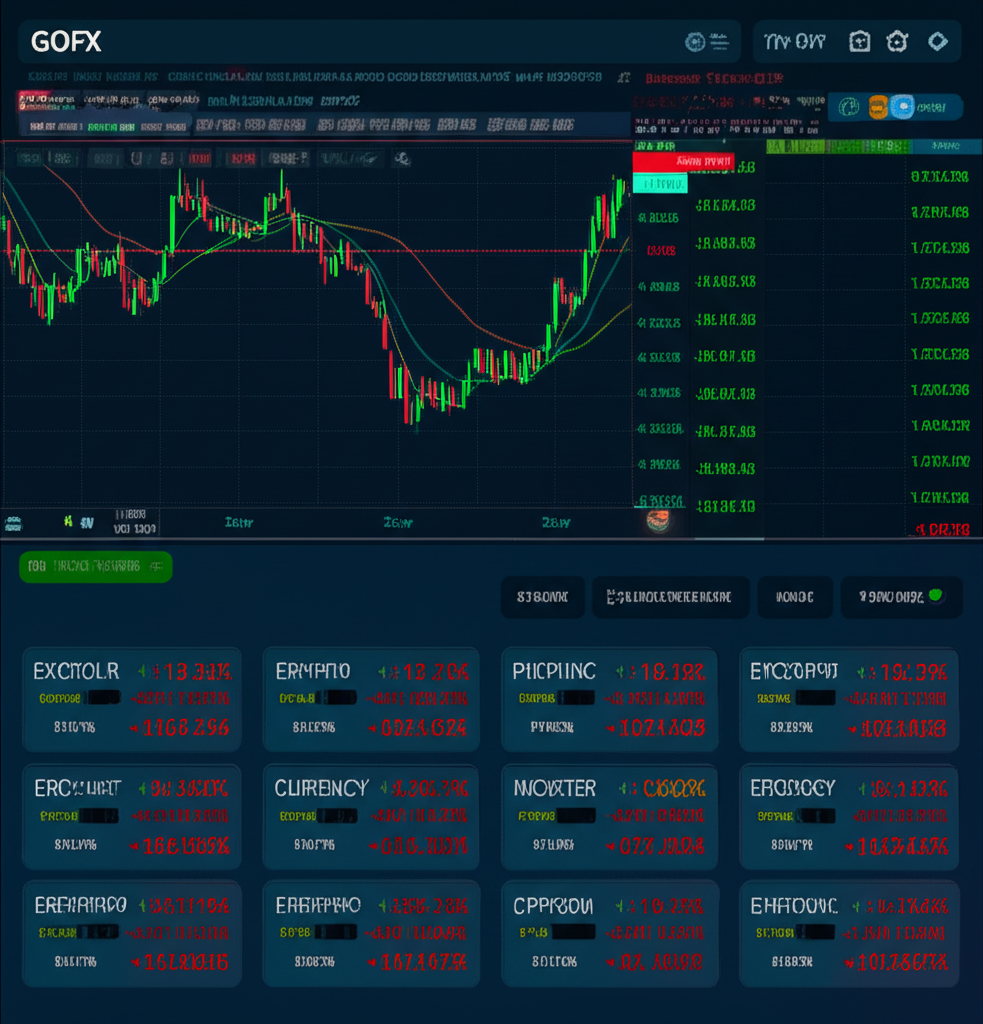This screenshot has height=1024, width=983.
Task: Select the widest filter button above the cards
Action: 669,597
